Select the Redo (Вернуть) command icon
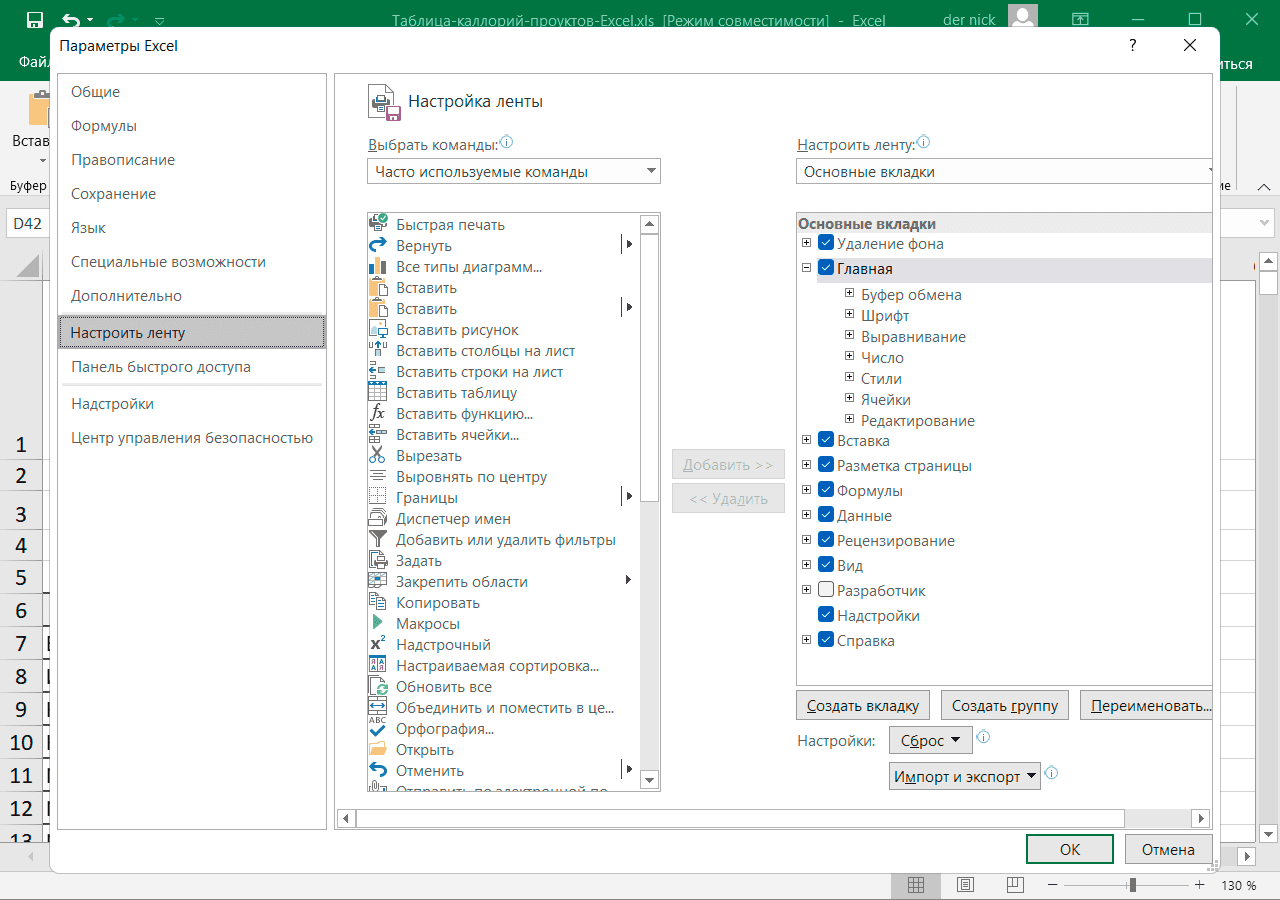Image resolution: width=1280 pixels, height=900 pixels. coord(378,245)
